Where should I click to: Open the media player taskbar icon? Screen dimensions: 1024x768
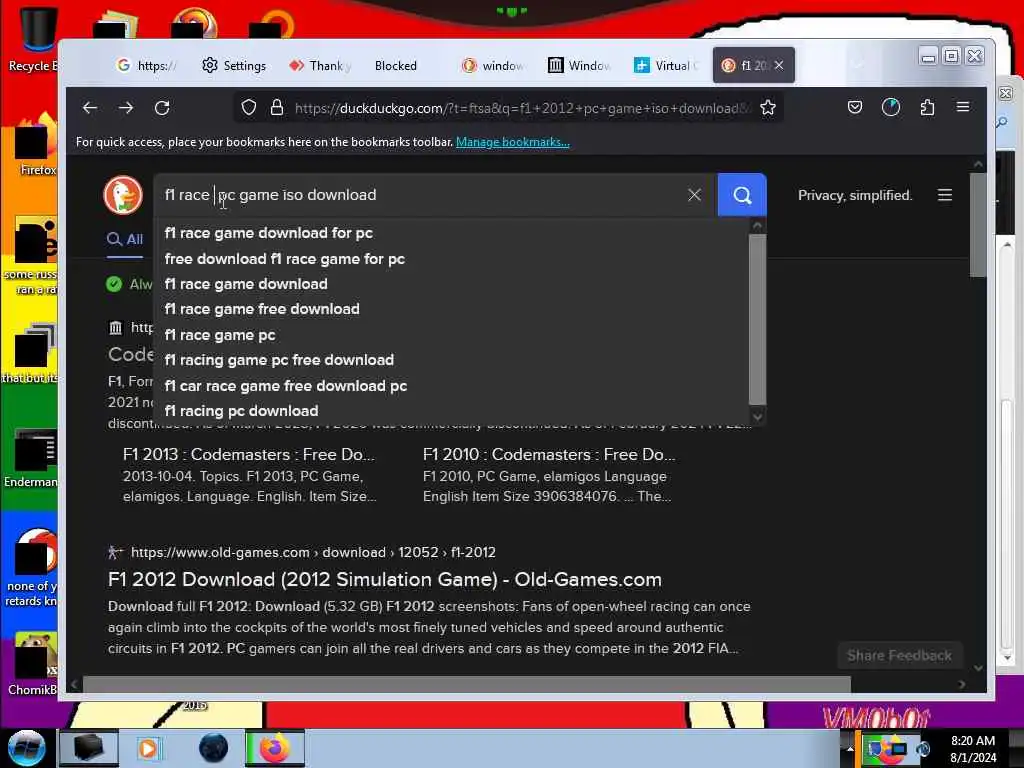click(148, 748)
